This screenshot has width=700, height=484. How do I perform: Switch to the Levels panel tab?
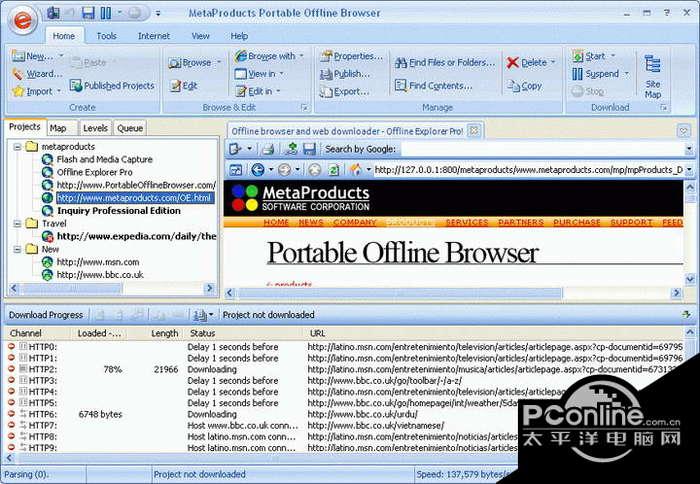[x=96, y=129]
